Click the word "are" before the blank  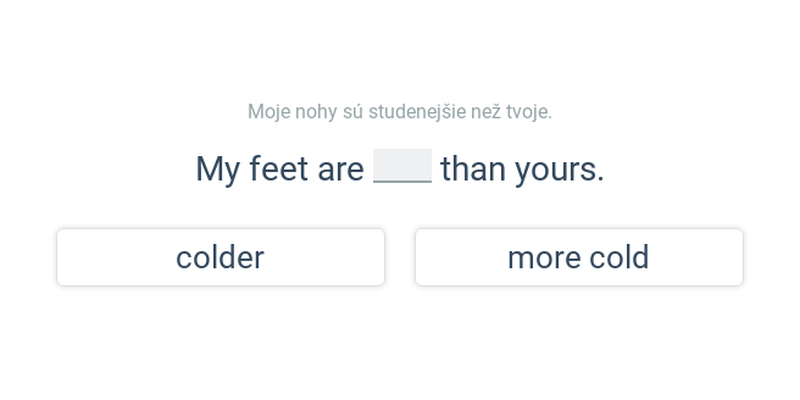click(341, 169)
